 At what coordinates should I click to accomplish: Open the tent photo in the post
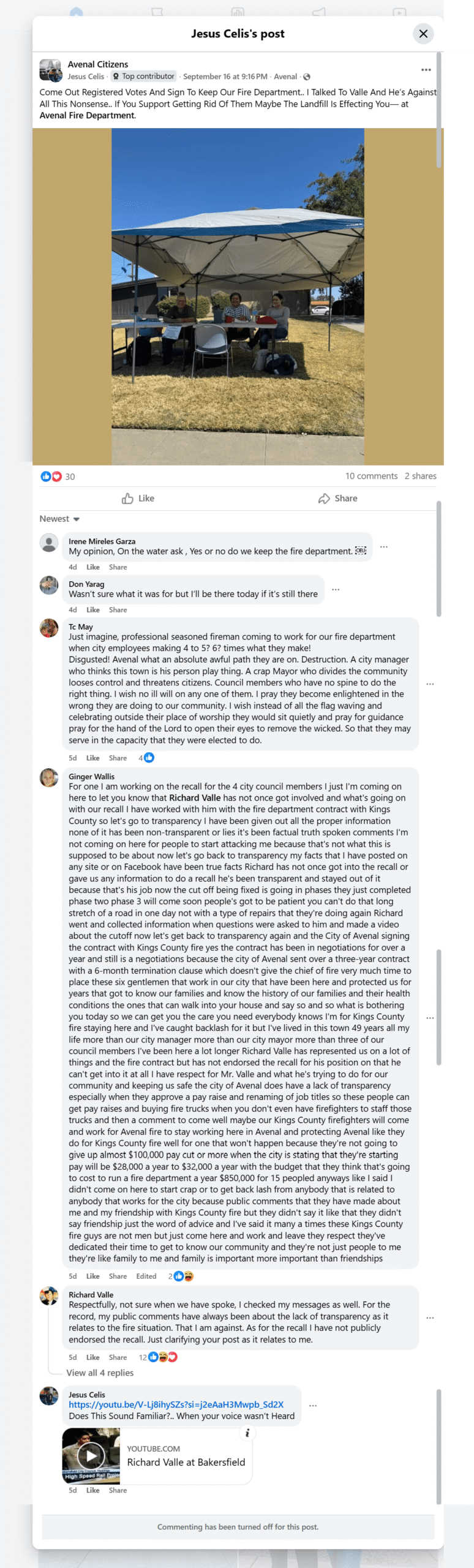tap(238, 296)
